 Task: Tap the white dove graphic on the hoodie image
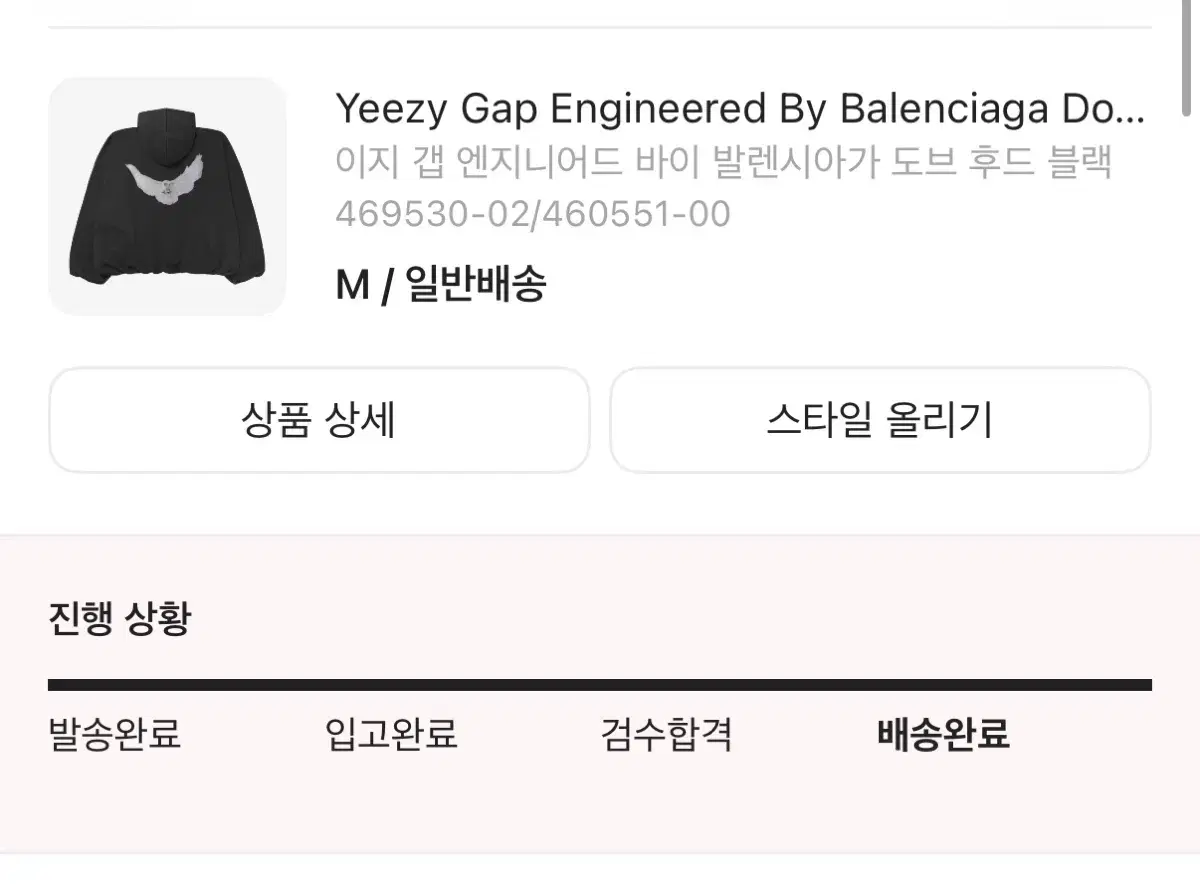166,184
